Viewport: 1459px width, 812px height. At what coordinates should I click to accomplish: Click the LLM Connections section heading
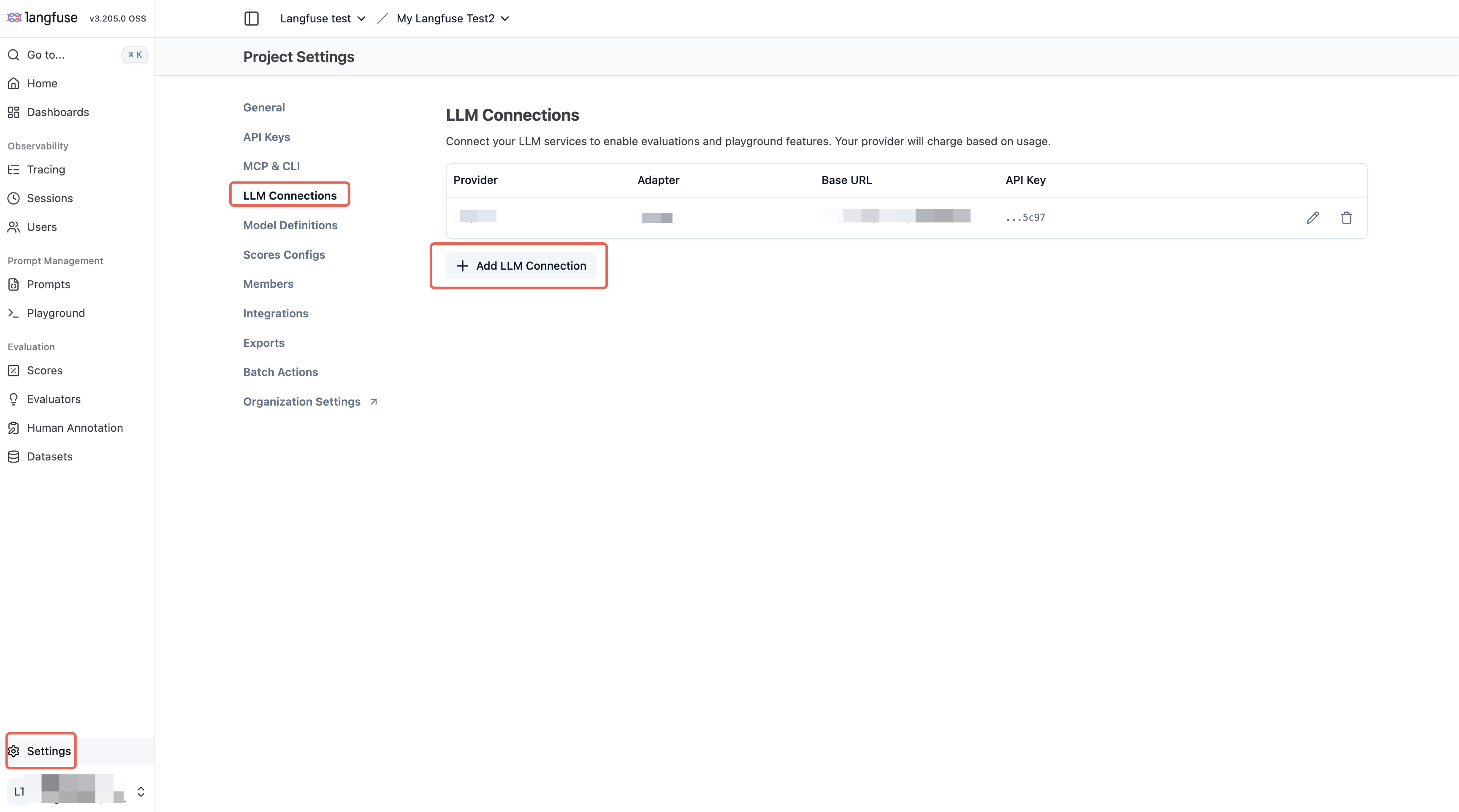click(x=512, y=115)
